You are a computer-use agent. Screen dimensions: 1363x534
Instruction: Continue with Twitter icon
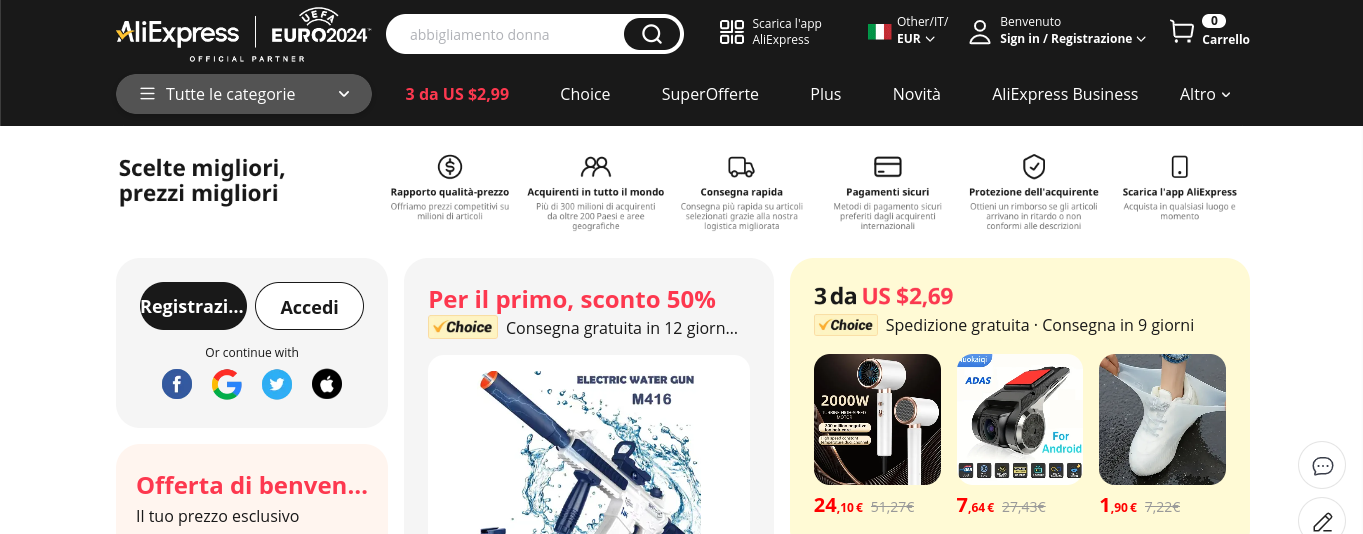(x=277, y=383)
